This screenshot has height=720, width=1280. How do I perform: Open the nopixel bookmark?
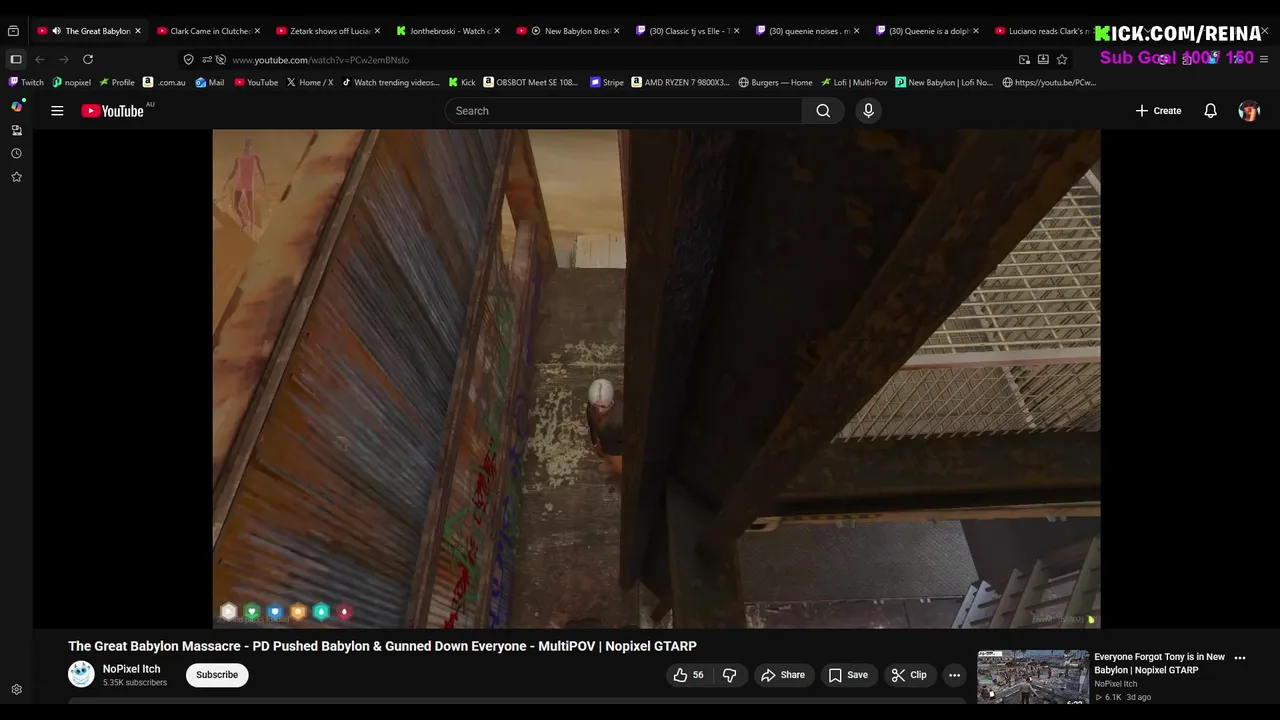71,83
